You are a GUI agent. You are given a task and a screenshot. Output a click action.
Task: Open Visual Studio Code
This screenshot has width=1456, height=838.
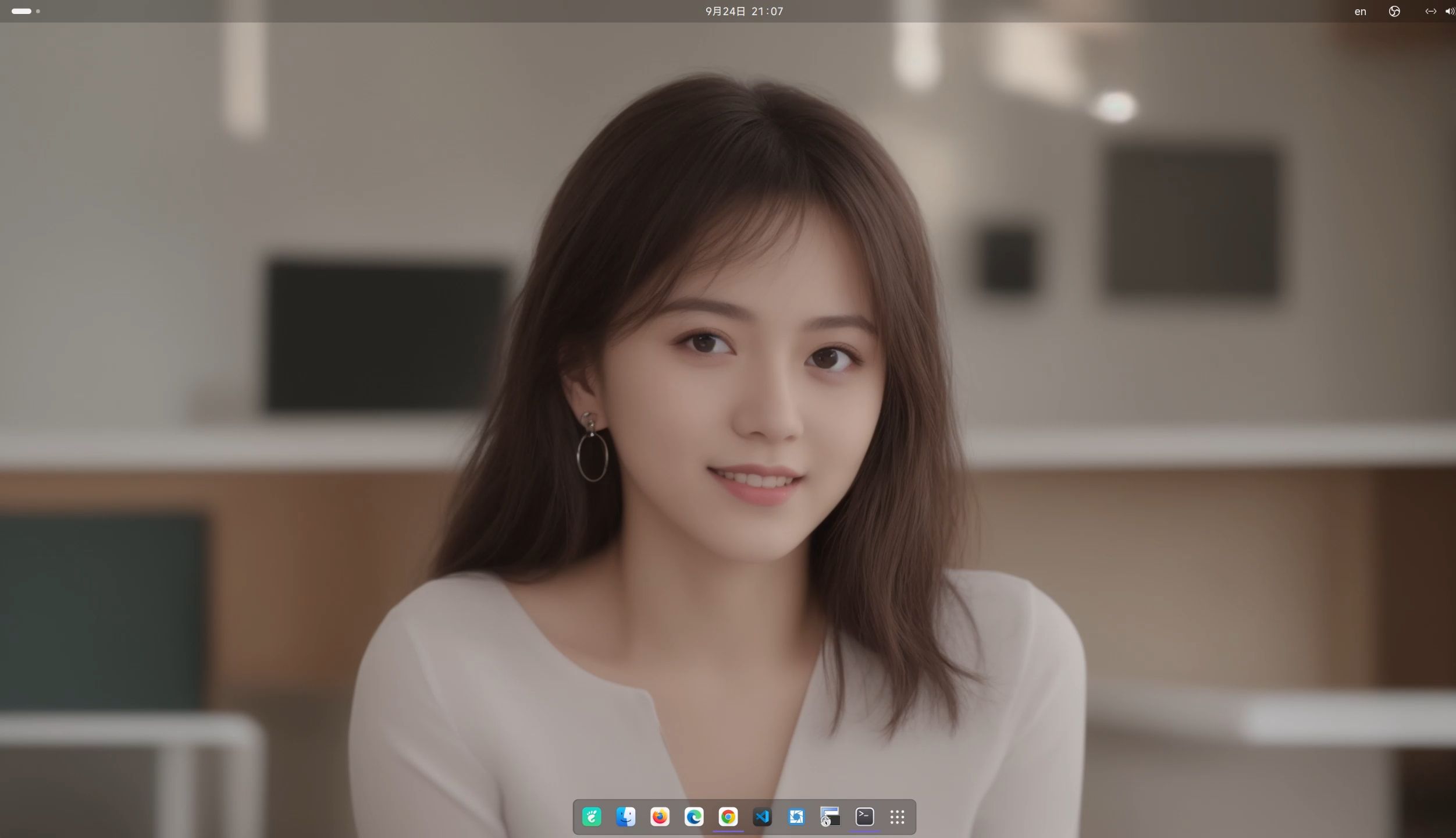coord(762,817)
